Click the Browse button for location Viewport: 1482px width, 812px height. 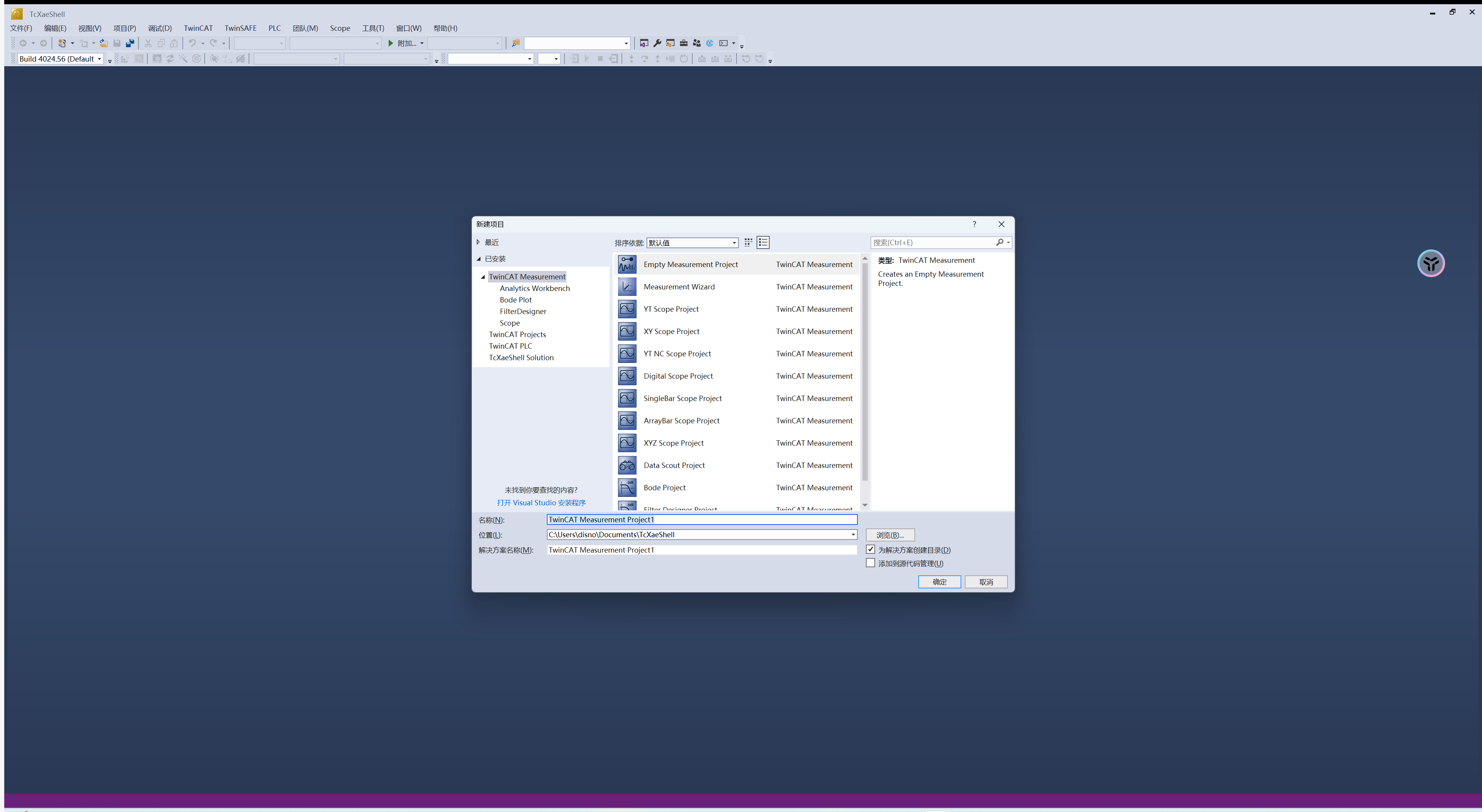889,535
